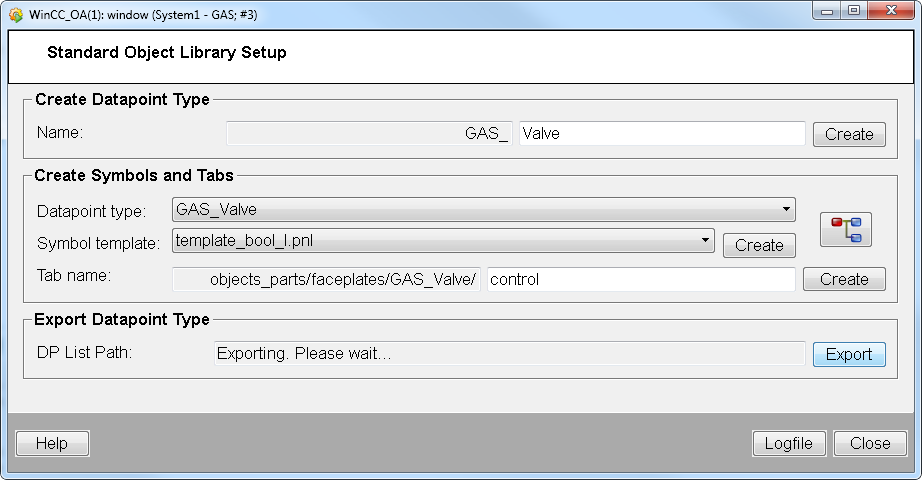Image resolution: width=922 pixels, height=480 pixels.
Task: Expand the Symbol template dropdown
Action: (443, 241)
